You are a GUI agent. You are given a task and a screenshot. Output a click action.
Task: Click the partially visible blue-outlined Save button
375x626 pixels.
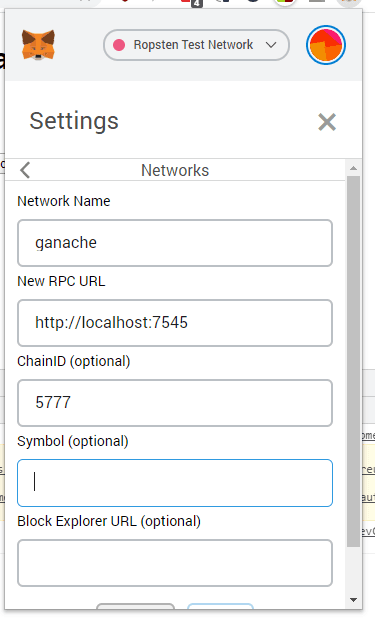[220, 606]
